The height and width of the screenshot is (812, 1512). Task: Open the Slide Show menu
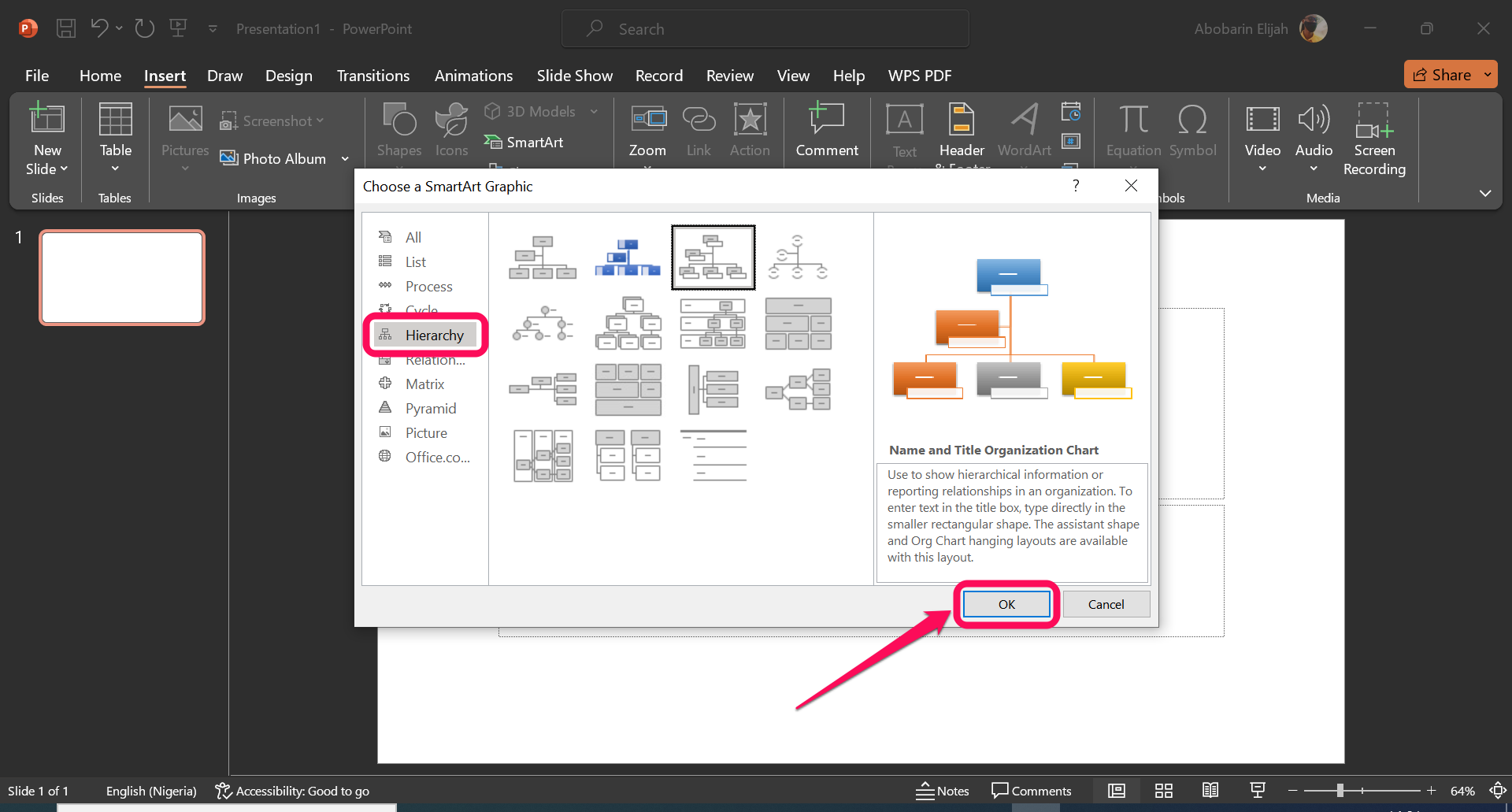click(x=574, y=76)
